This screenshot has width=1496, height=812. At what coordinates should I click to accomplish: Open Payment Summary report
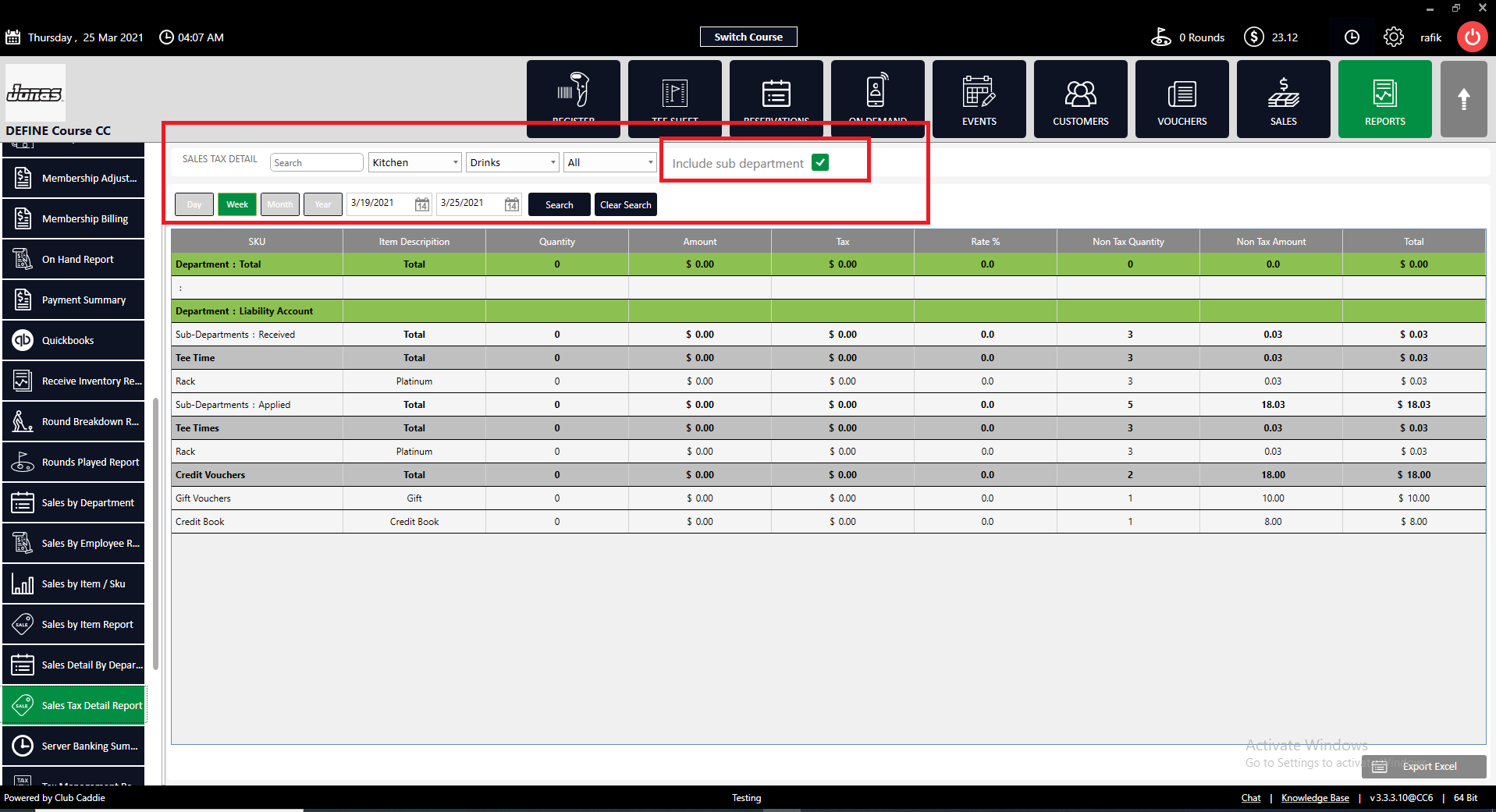click(x=73, y=300)
